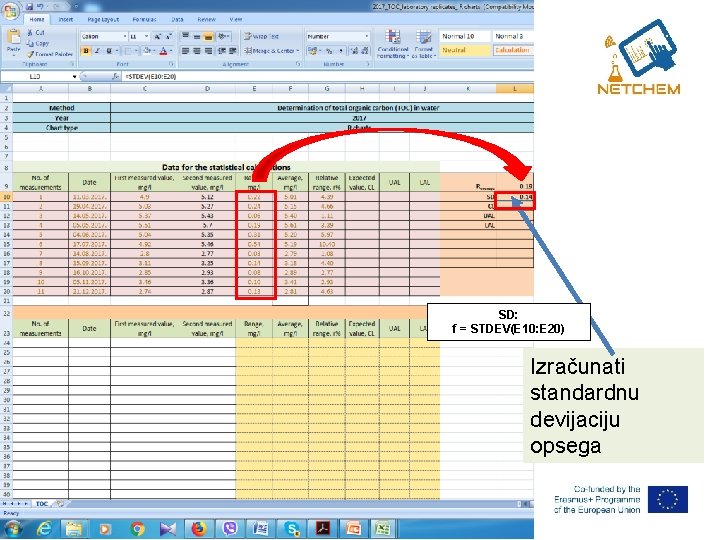Increase the font size
The height and width of the screenshot is (540, 720).
pyautogui.click(x=158, y=36)
